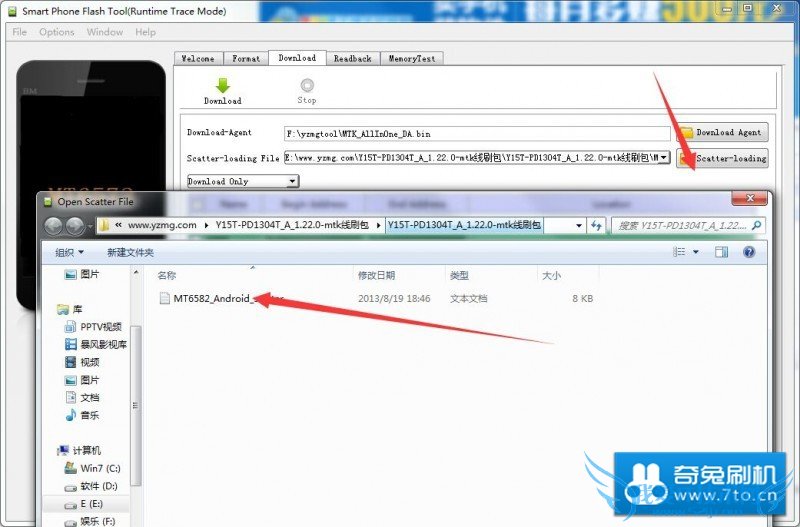
Task: Sort by the 修改日期 column header
Action: coord(377,275)
